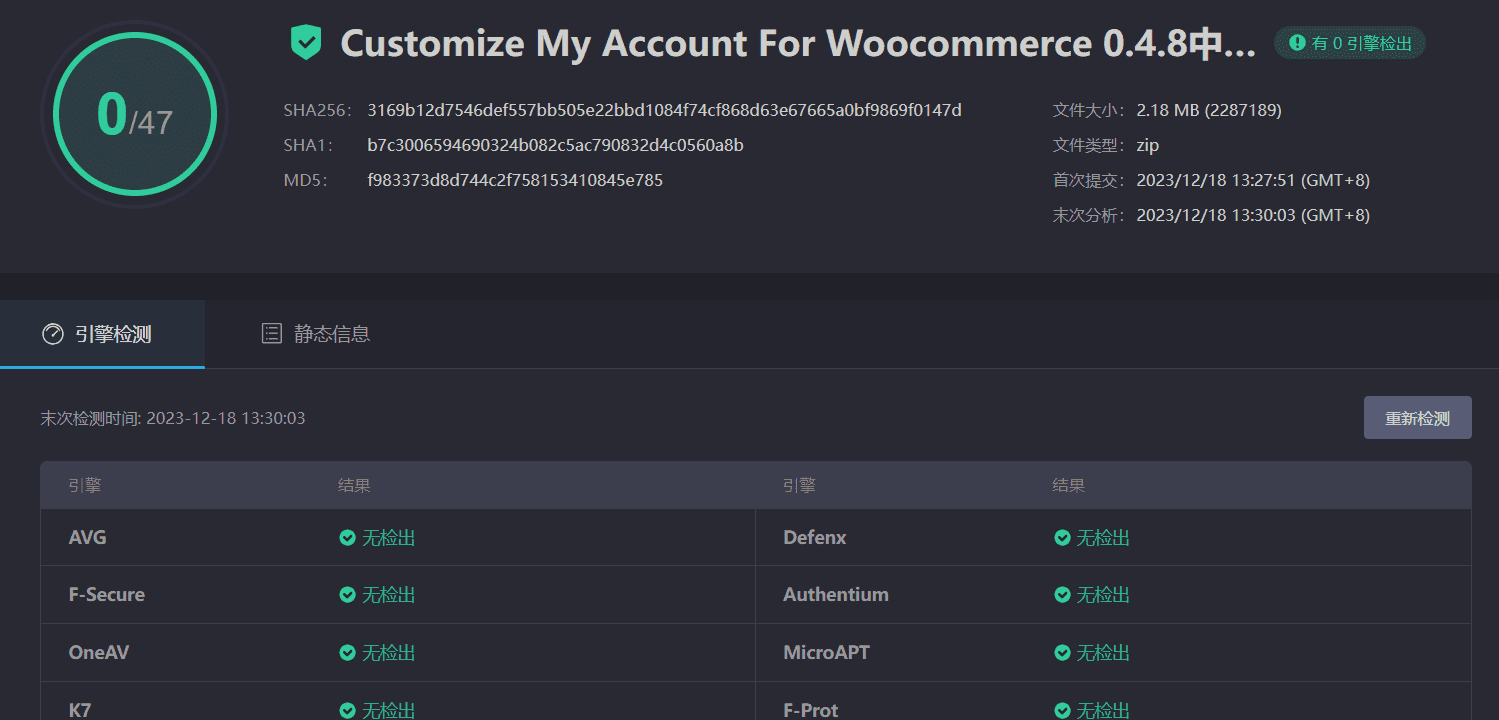Click the MicroAPT engine name

[827, 653]
